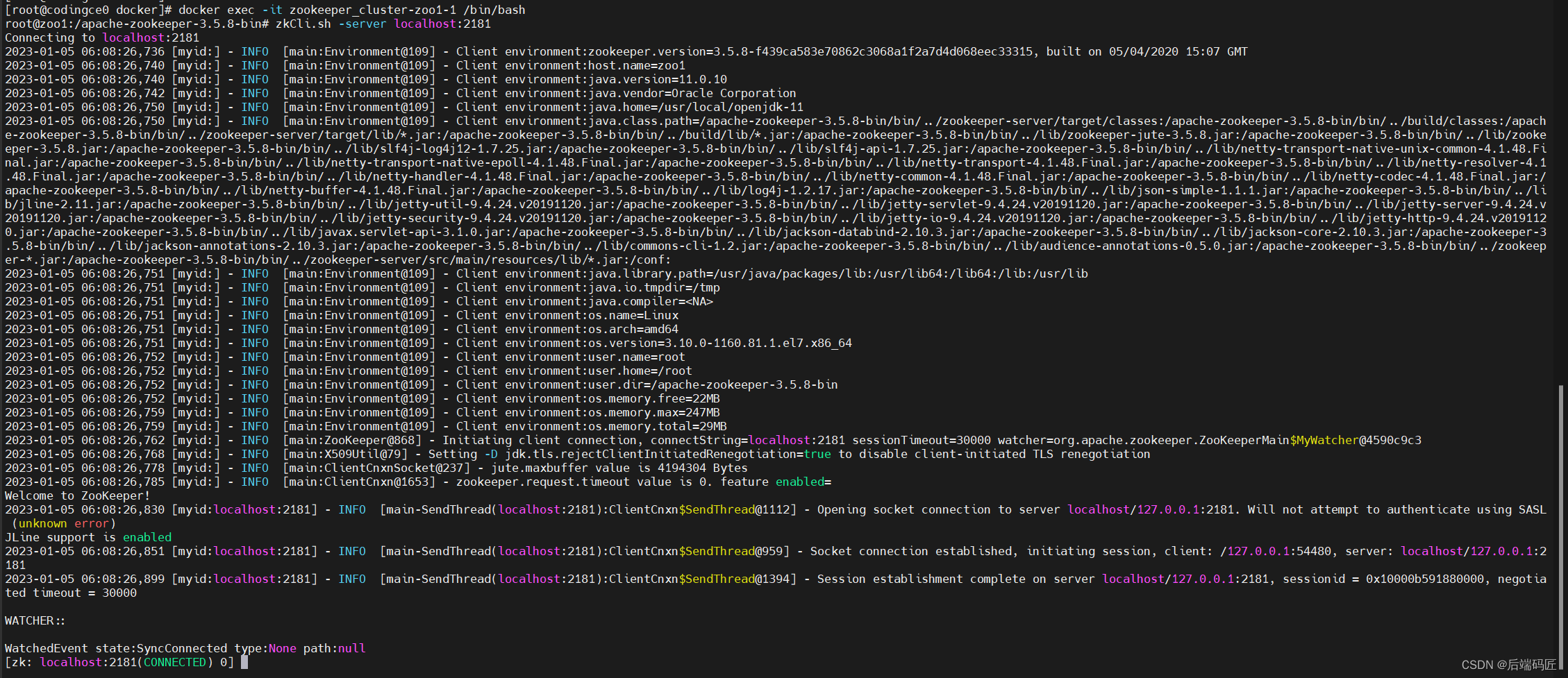Select the 'Connecting to localhost:2181' line
This screenshot has height=678, width=1568.
coord(102,37)
